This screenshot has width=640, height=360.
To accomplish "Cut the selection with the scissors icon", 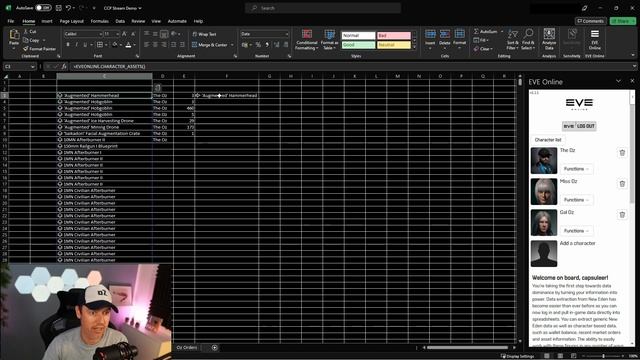I will 26,31.
